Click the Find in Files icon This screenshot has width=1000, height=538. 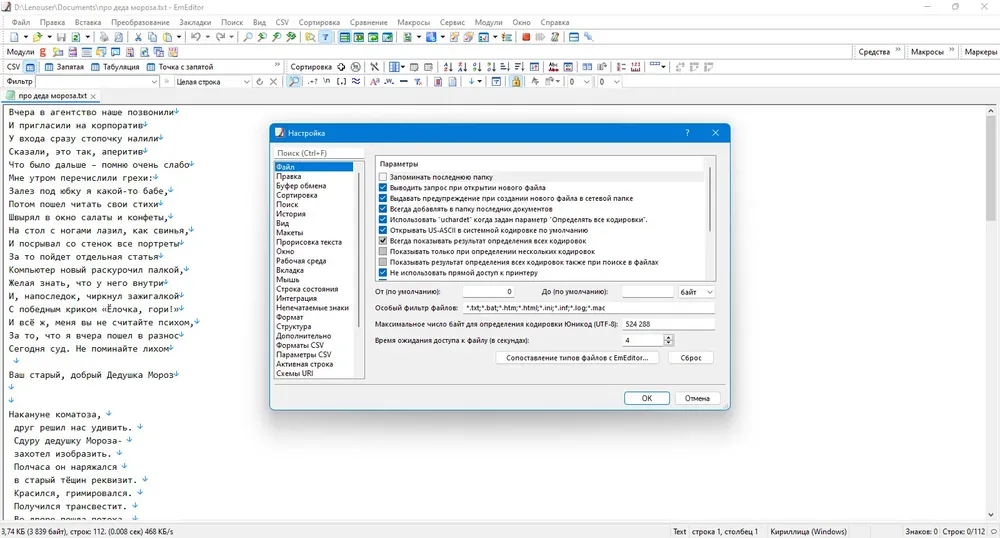pos(310,37)
